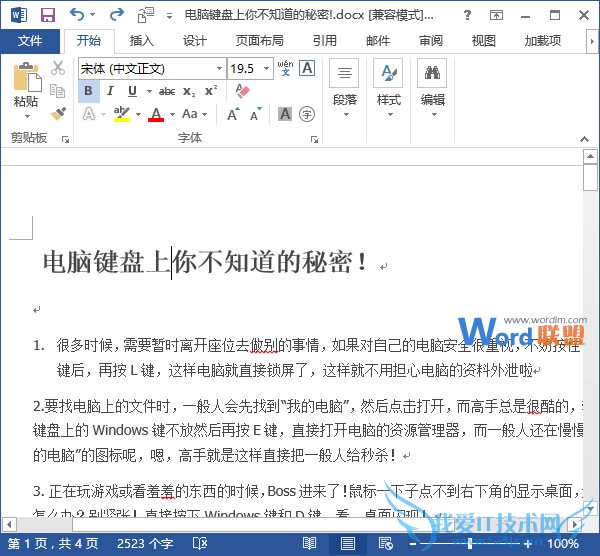Screen dimensions: 600x556
Task: Customize quick access toolbar dropdown
Action: pyautogui.click(x=169, y=16)
